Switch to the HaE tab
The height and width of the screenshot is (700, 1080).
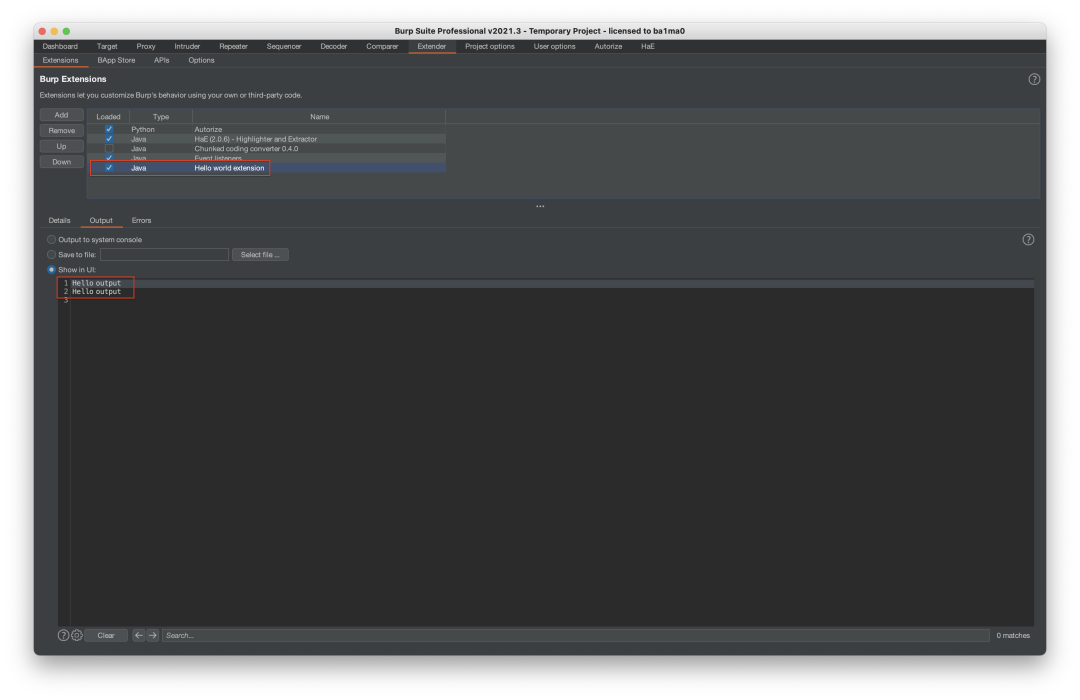pos(647,46)
